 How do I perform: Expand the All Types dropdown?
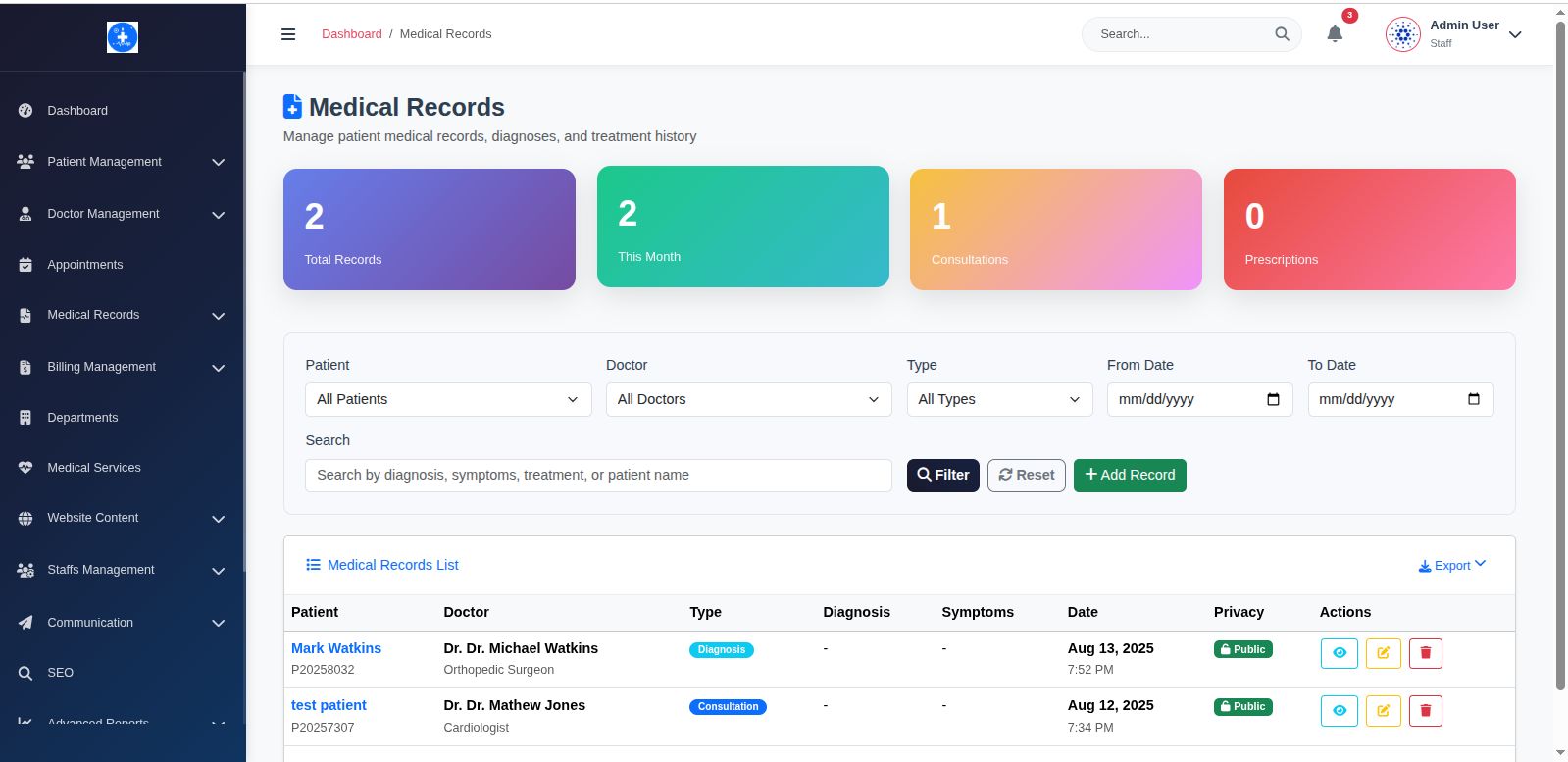[x=998, y=399]
